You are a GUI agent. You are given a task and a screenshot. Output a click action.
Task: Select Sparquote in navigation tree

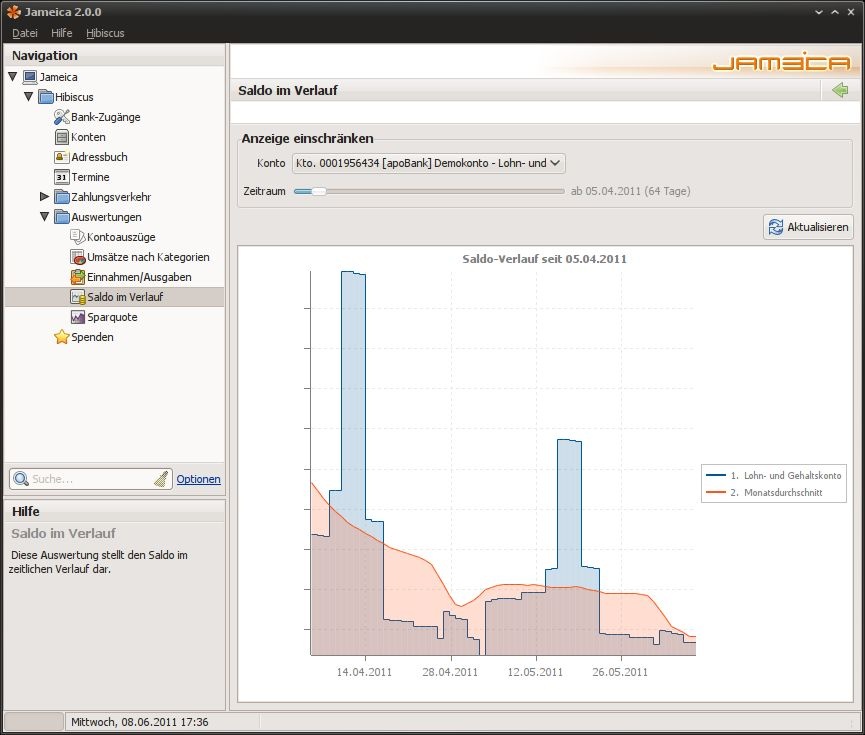(x=112, y=317)
